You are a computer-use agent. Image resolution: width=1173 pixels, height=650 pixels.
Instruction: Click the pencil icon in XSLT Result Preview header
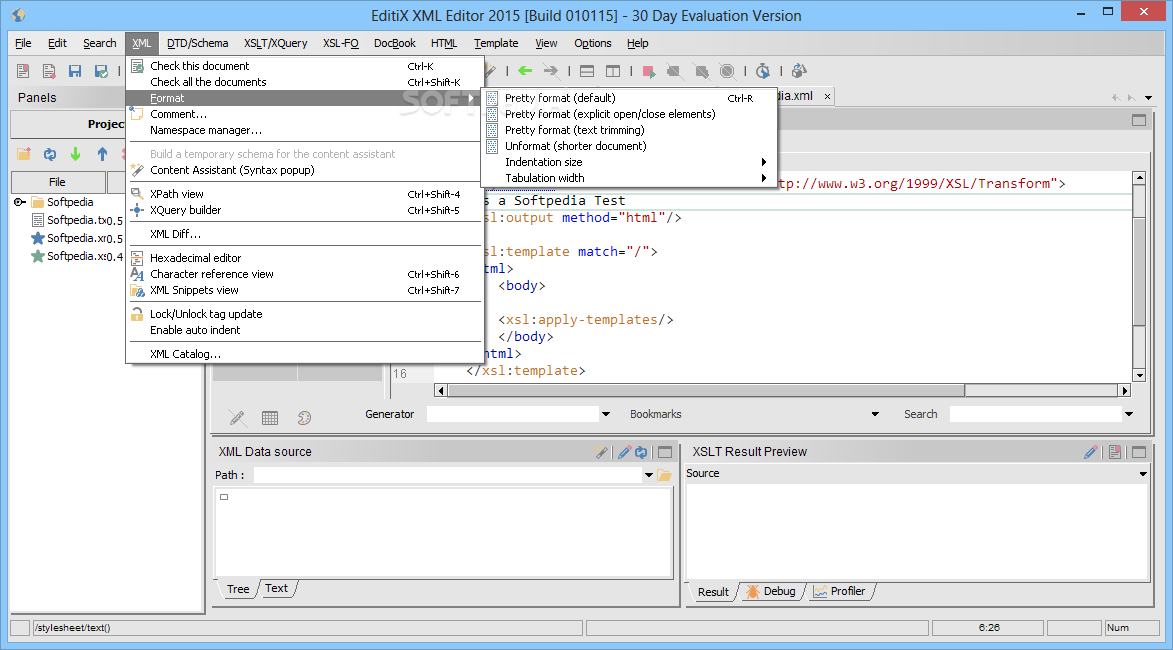point(1091,452)
